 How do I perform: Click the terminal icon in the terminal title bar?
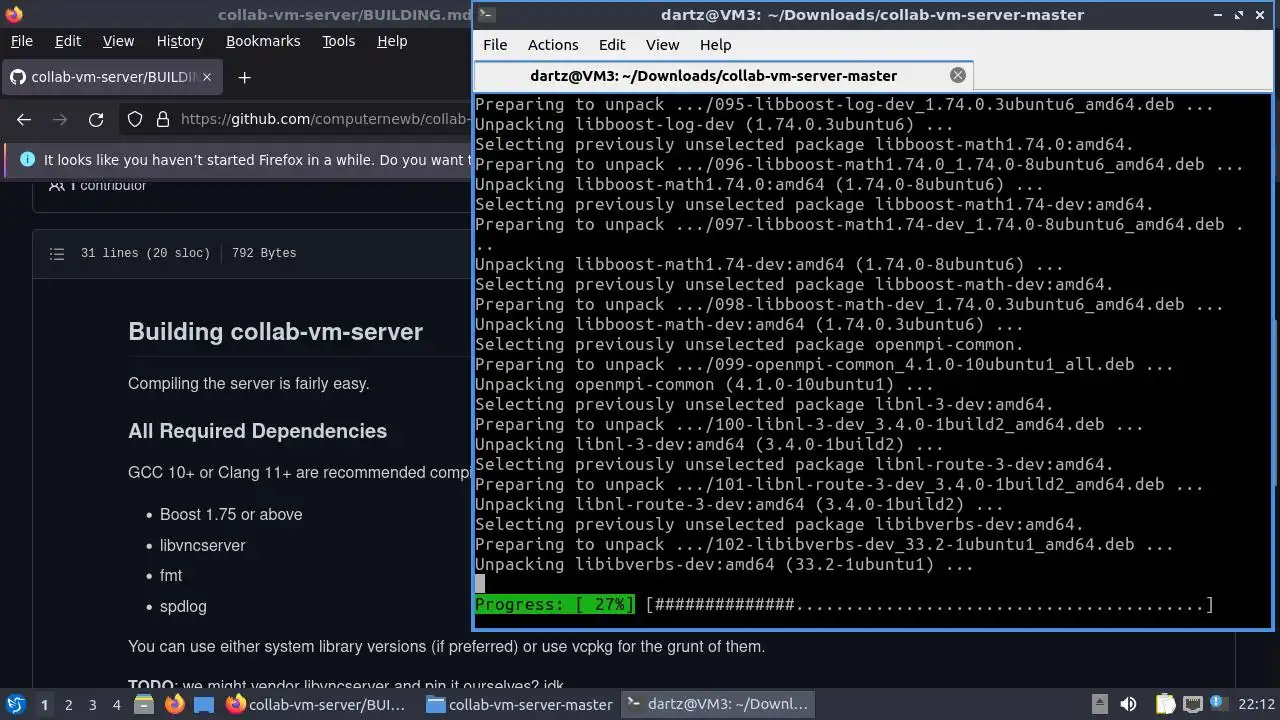point(485,14)
